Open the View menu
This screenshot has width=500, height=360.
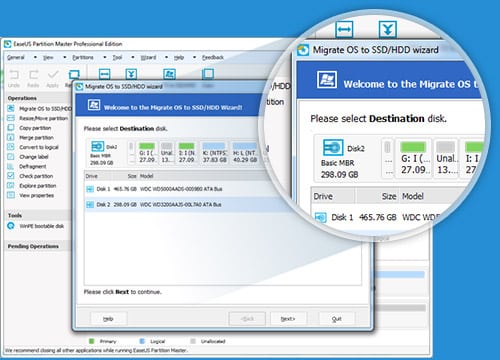(x=48, y=57)
